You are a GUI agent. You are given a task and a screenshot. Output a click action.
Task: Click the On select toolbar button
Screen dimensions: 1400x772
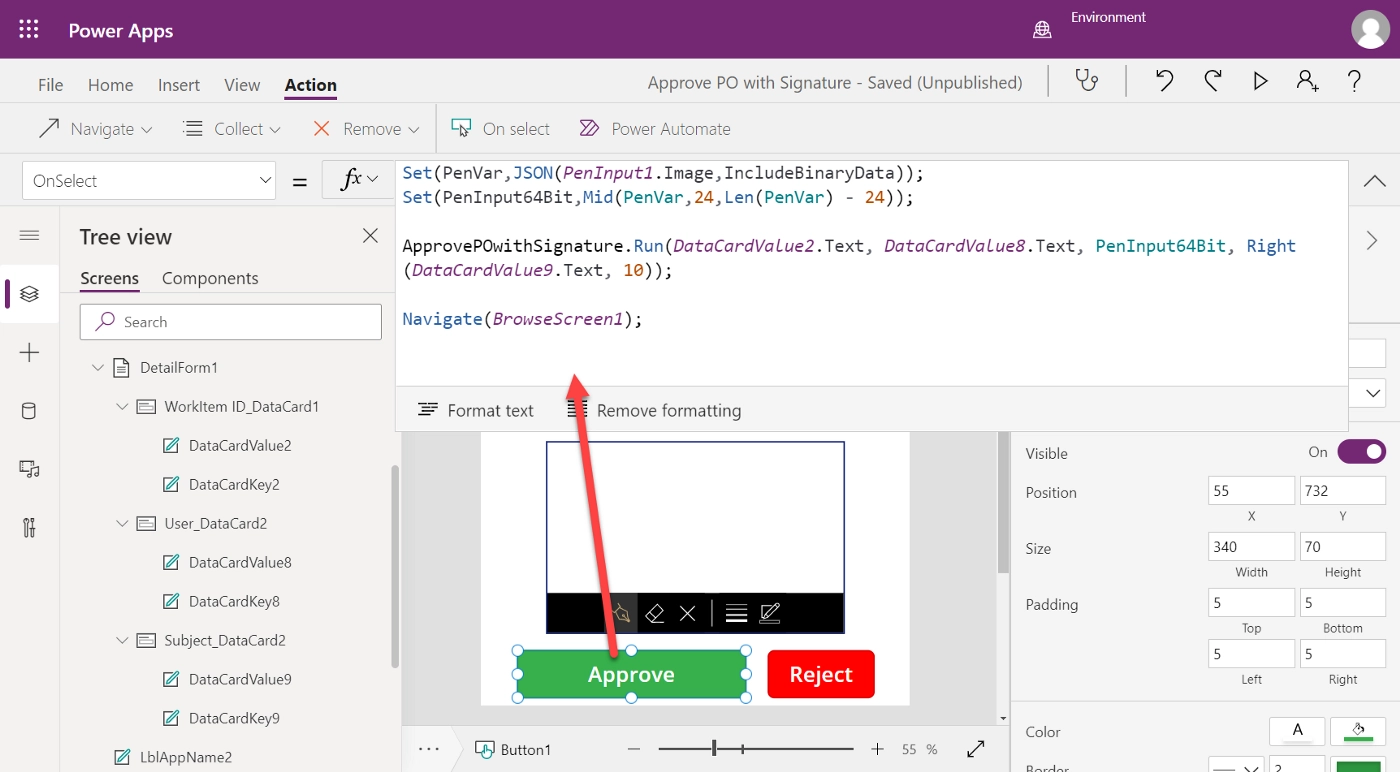pyautogui.click(x=500, y=129)
